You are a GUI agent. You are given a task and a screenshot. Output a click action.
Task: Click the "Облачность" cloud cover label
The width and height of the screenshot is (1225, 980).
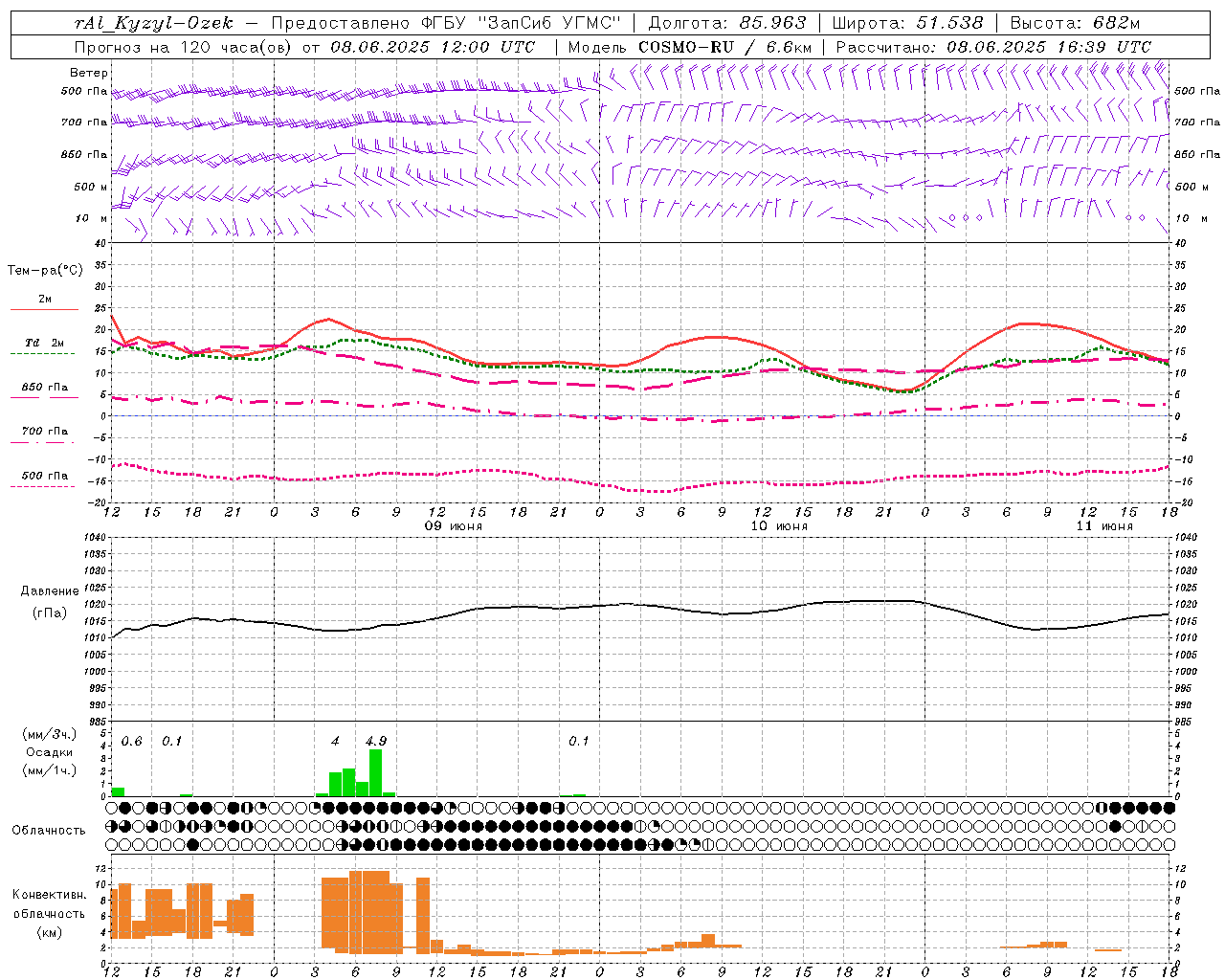click(49, 831)
